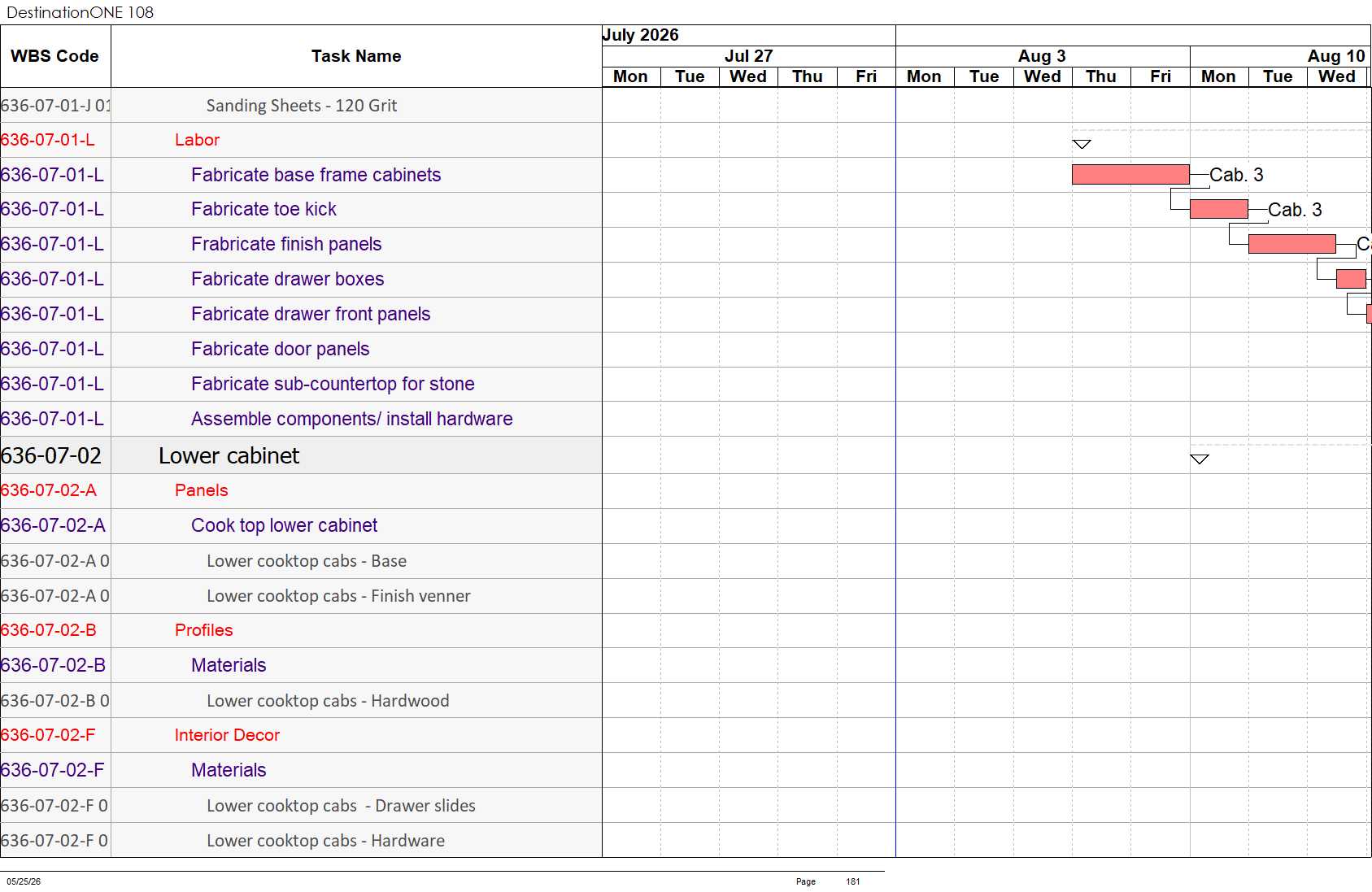Click the Sanding Sheets - 120 Grit row
The width and height of the screenshot is (1372, 892).
(301, 106)
